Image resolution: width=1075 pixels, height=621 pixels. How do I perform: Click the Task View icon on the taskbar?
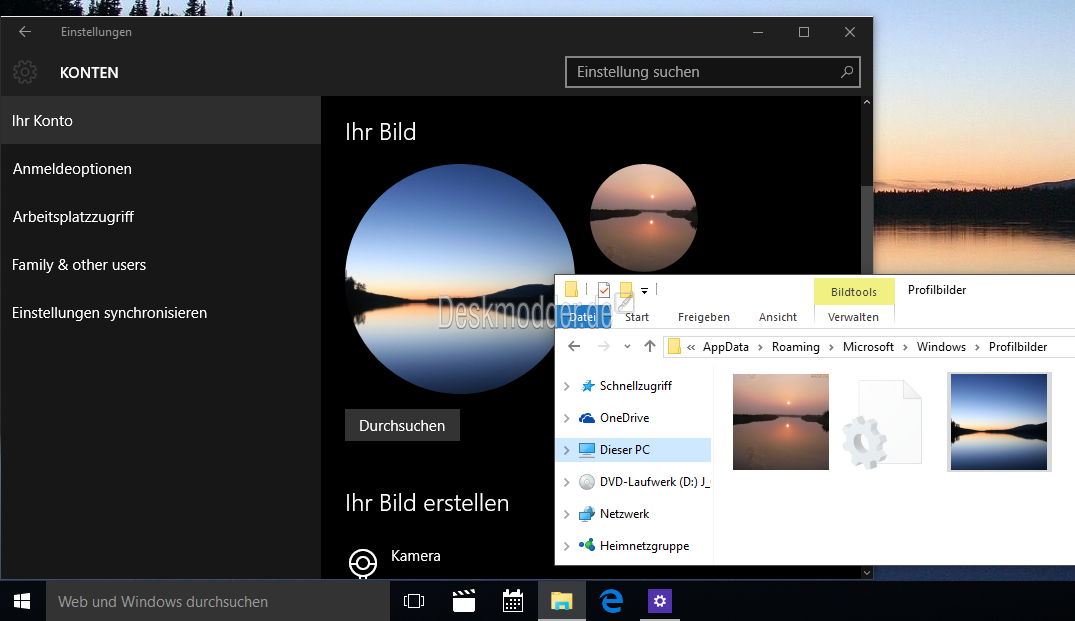click(414, 601)
